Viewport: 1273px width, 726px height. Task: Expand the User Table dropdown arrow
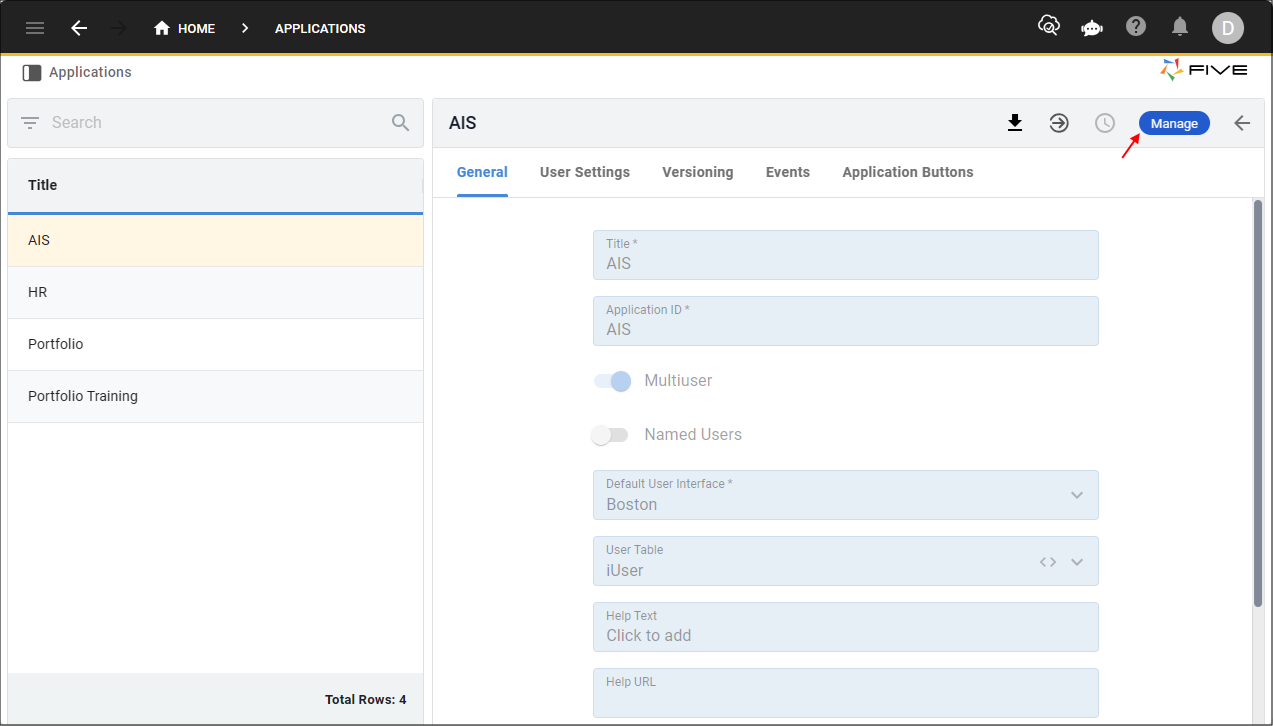click(x=1077, y=561)
